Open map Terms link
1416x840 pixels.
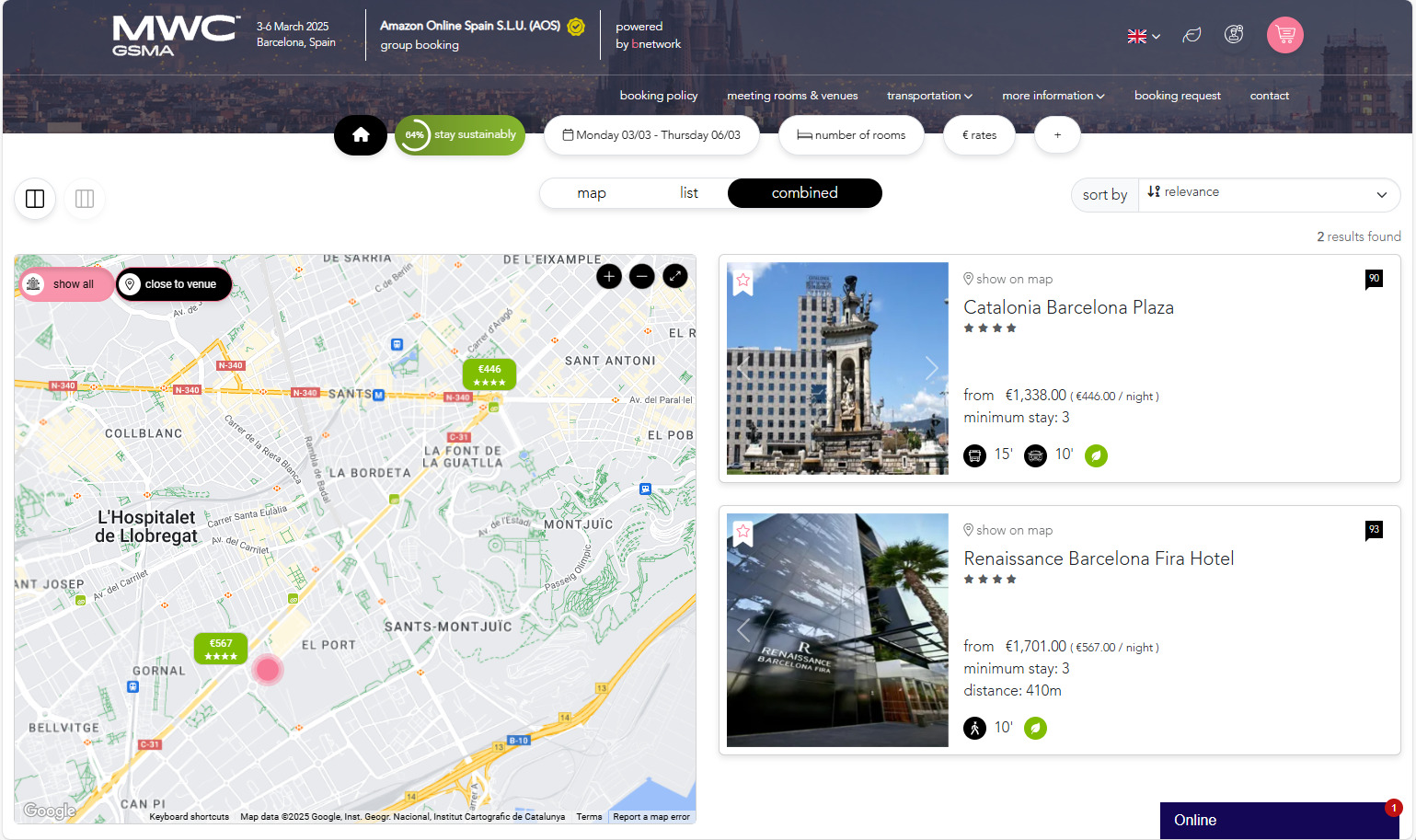[x=589, y=817]
